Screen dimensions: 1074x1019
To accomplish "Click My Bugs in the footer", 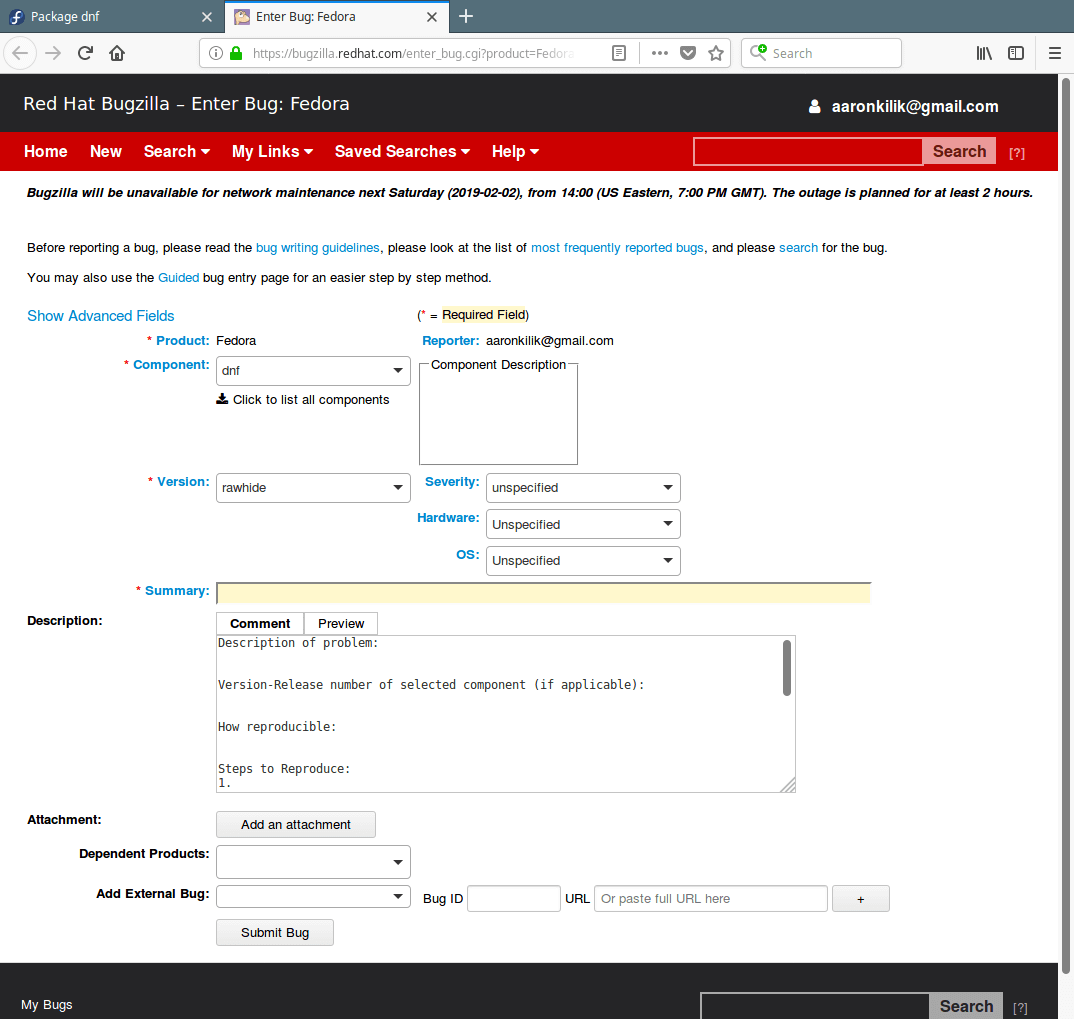I will pyautogui.click(x=47, y=1005).
